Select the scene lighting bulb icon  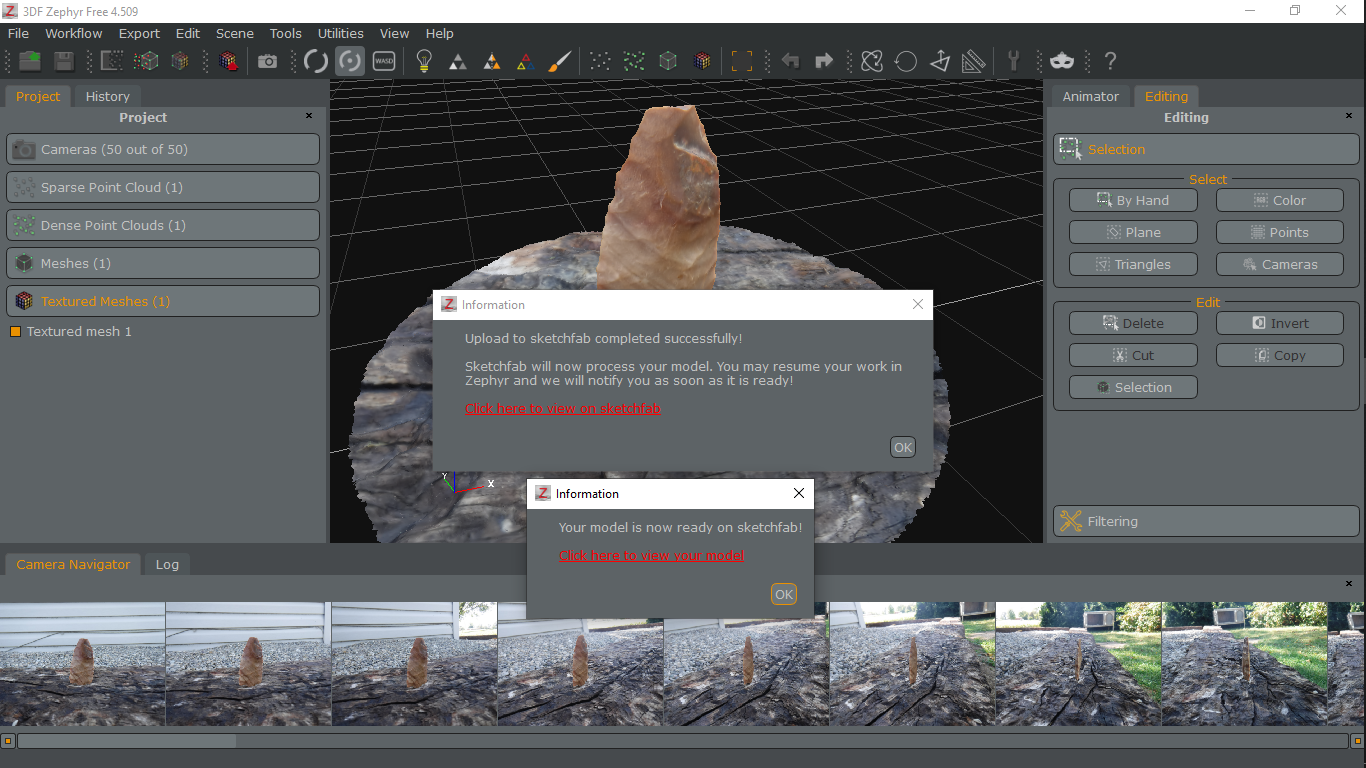423,61
